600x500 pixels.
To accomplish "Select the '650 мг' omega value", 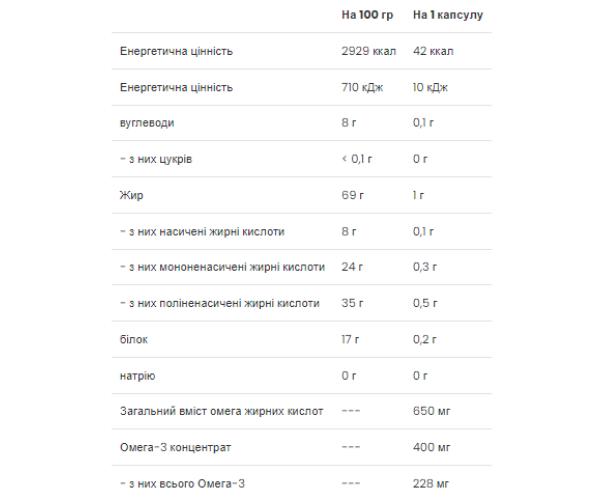I will (x=432, y=411).
